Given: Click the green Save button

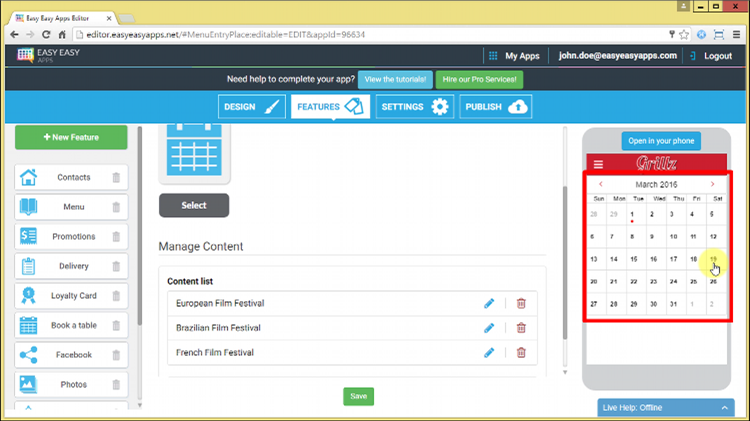Looking at the screenshot, I should click(x=358, y=396).
